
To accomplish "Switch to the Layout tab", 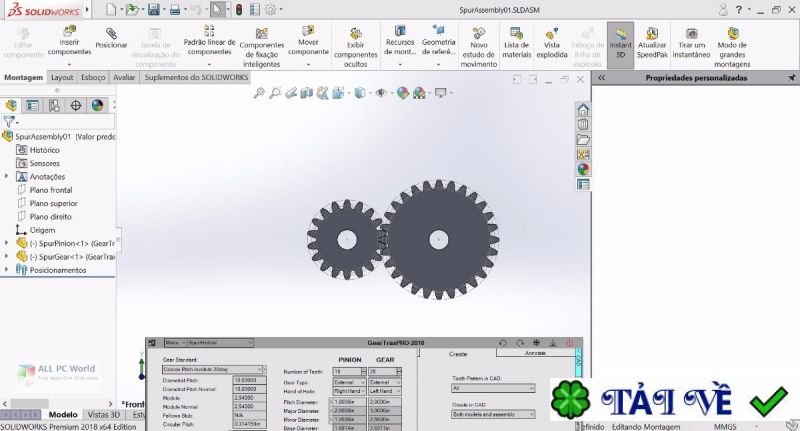I will click(62, 78).
